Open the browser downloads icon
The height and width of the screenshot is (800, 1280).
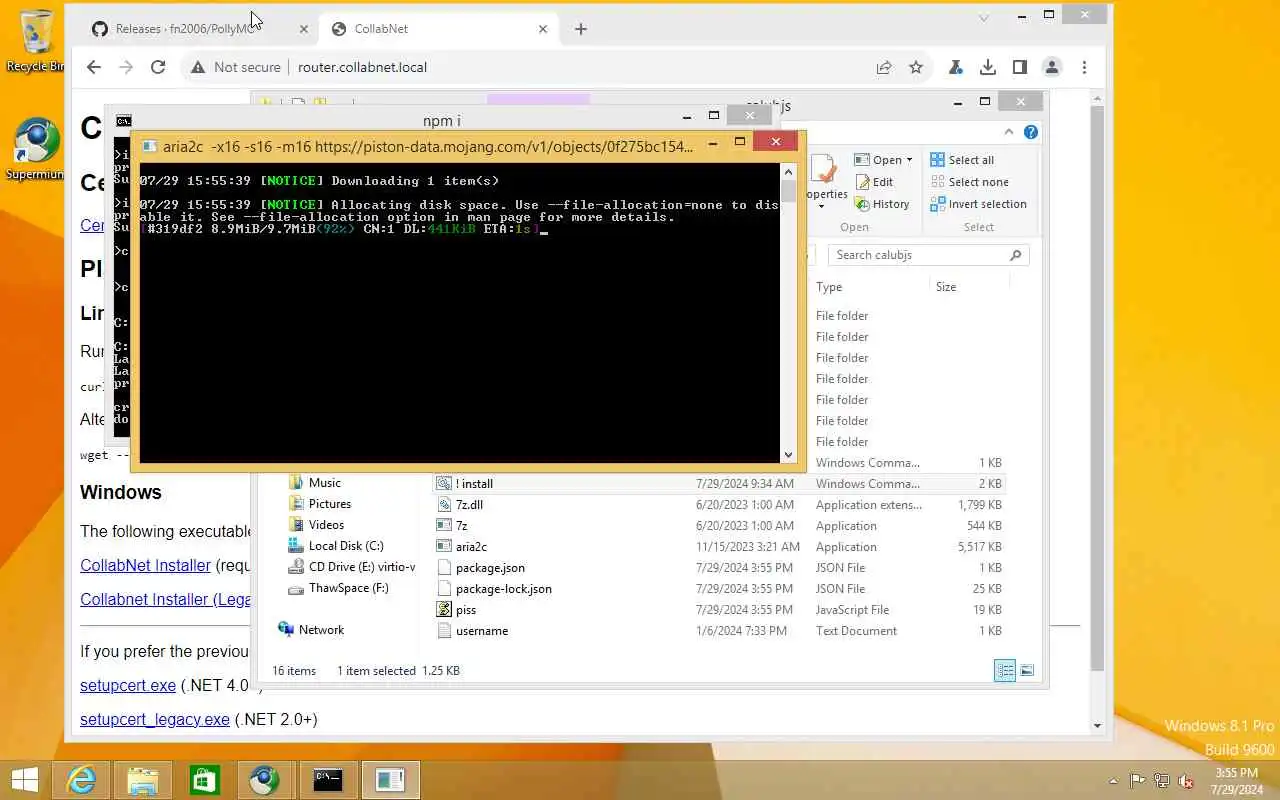click(x=988, y=67)
